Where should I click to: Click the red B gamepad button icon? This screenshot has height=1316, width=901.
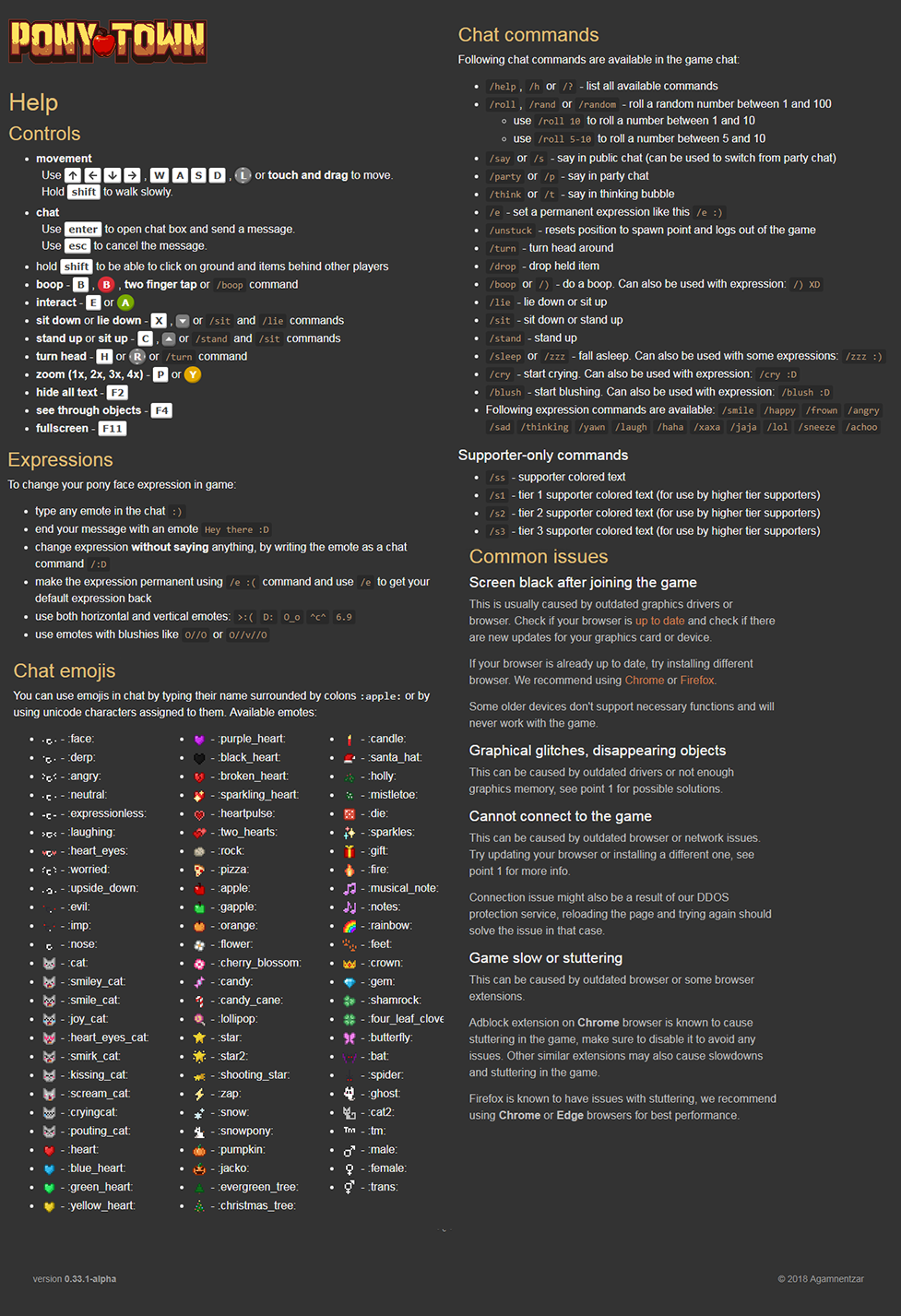click(106, 285)
